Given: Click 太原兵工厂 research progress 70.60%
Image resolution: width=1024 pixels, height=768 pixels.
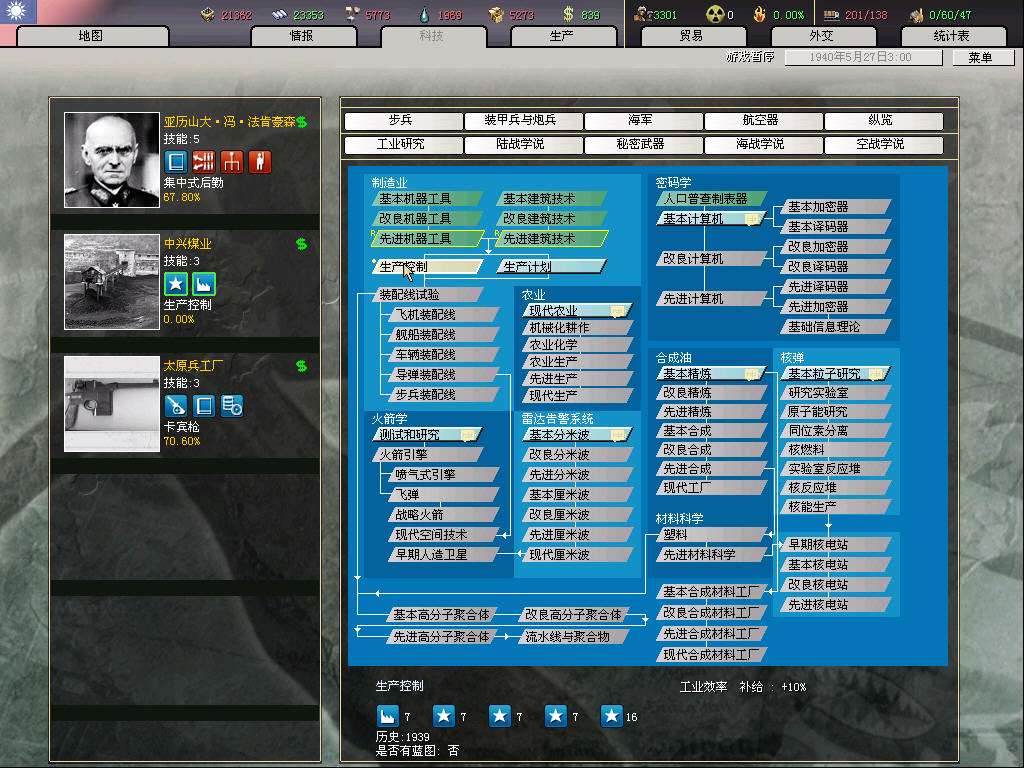Looking at the screenshot, I should tap(182, 441).
